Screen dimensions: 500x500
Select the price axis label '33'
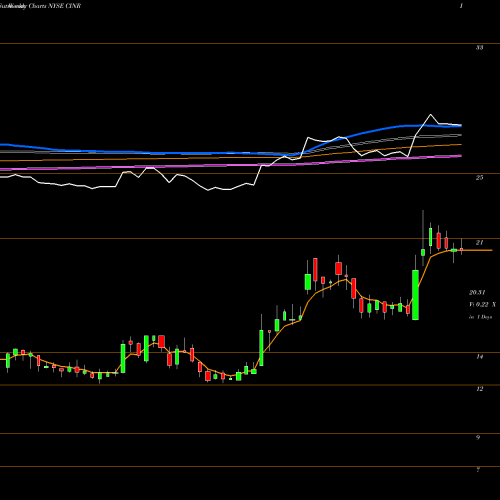pyautogui.click(x=479, y=48)
